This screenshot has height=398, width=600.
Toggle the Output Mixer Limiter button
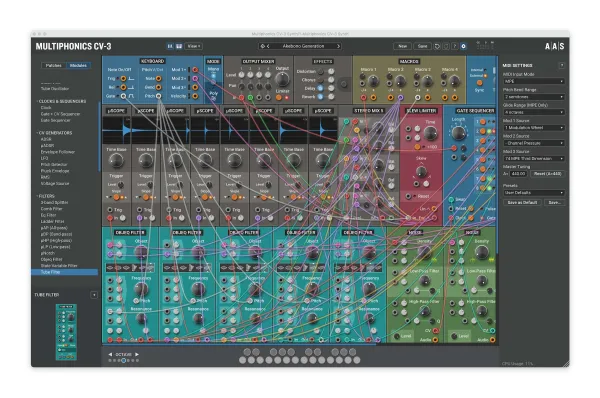(279, 97)
